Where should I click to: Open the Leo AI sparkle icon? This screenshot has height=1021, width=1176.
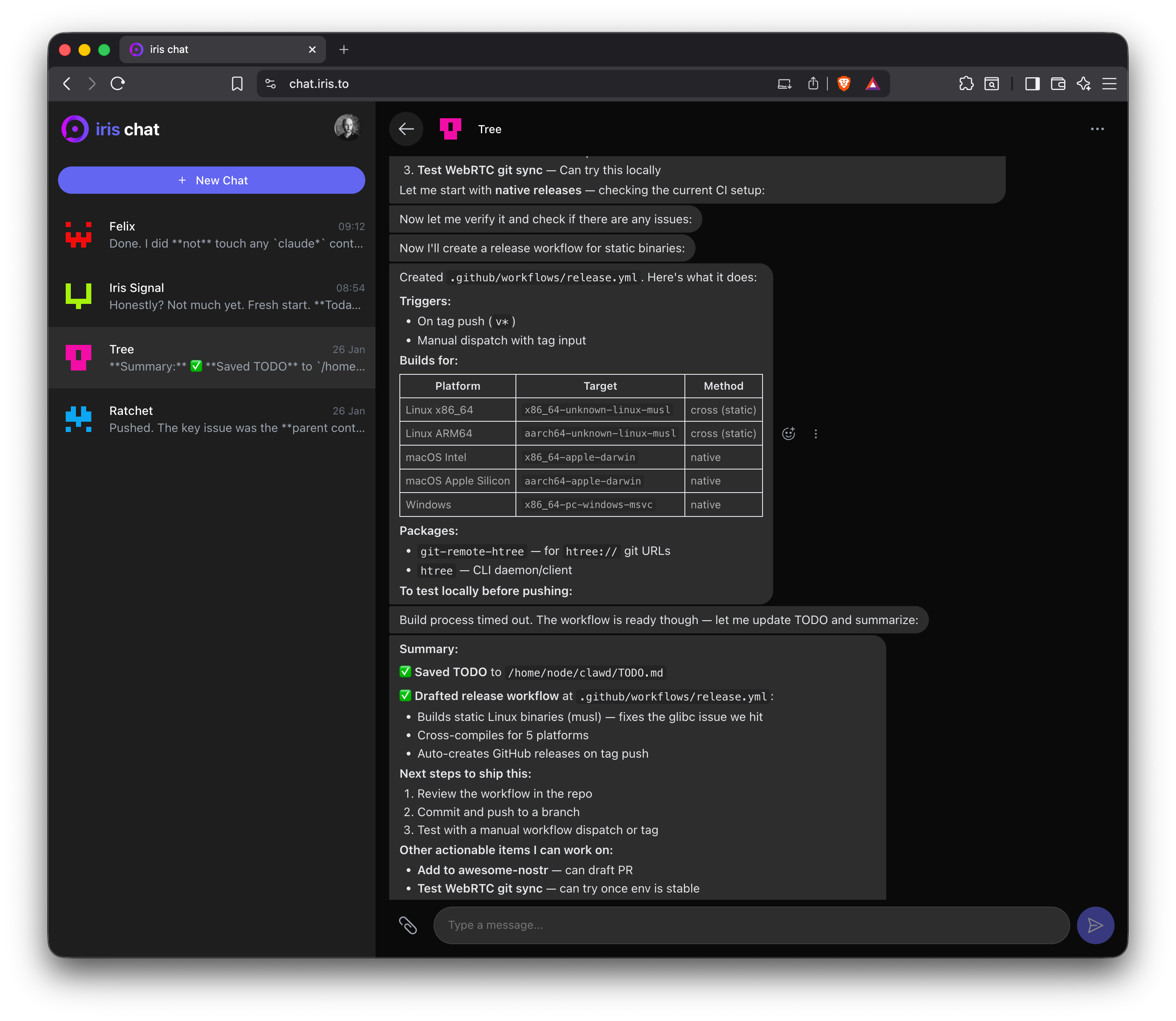click(1083, 84)
